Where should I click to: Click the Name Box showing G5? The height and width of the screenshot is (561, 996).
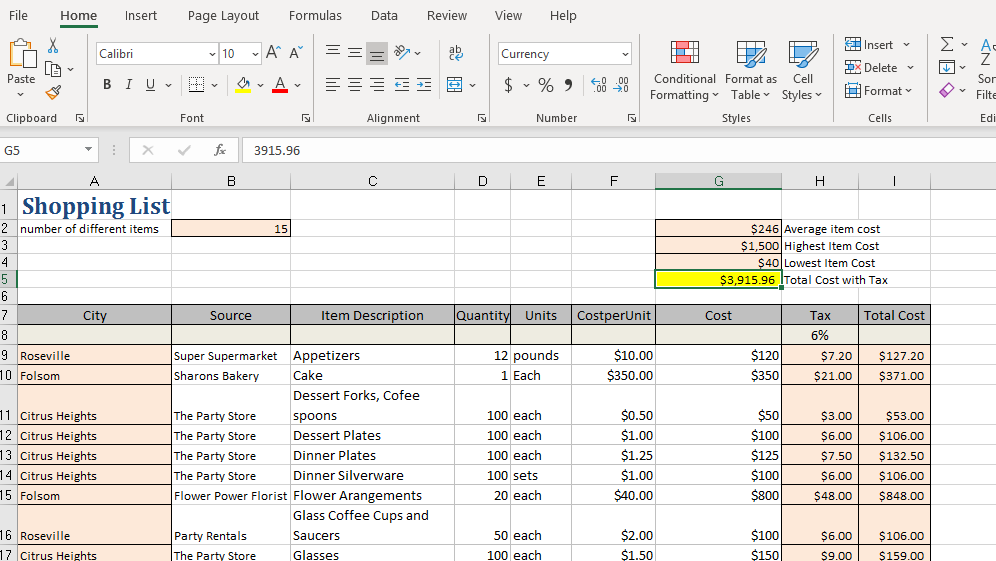pyautogui.click(x=41, y=151)
